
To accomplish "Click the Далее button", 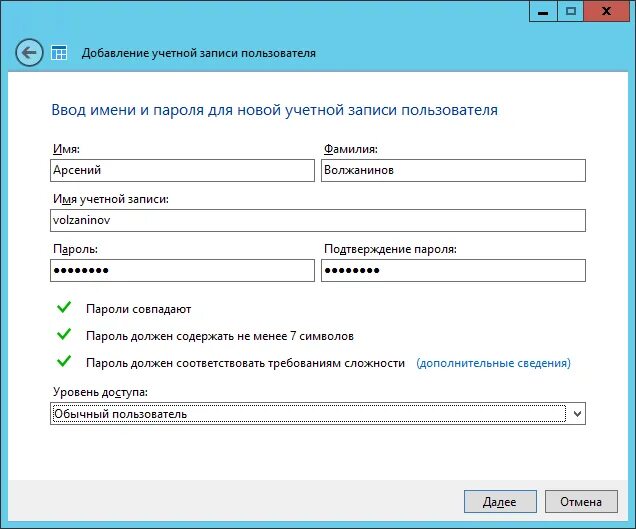I will pyautogui.click(x=500, y=502).
